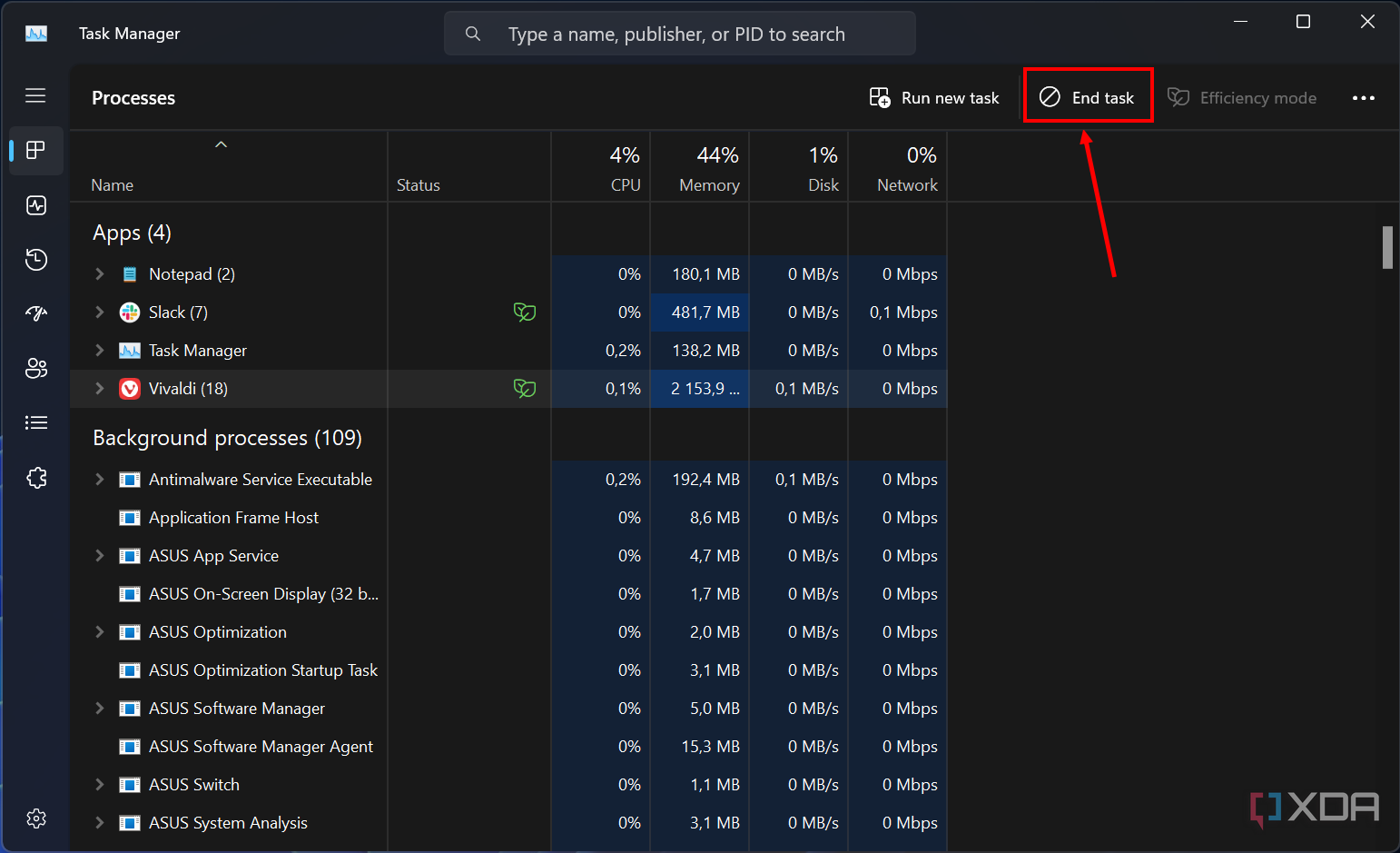Expand the Notepad process group
The width and height of the screenshot is (1400, 853).
tap(100, 274)
